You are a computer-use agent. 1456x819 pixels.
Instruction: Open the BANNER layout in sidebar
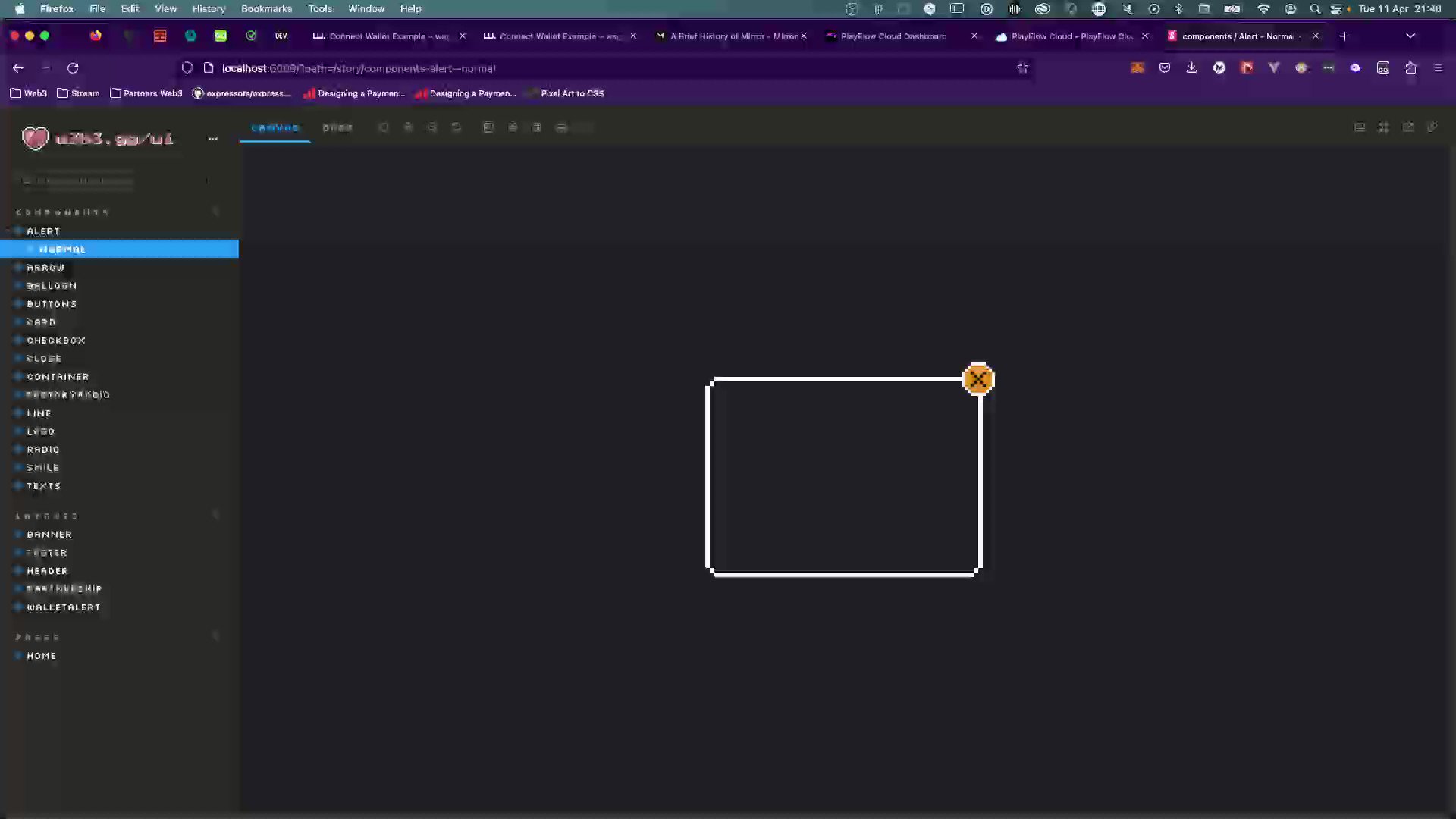(49, 535)
